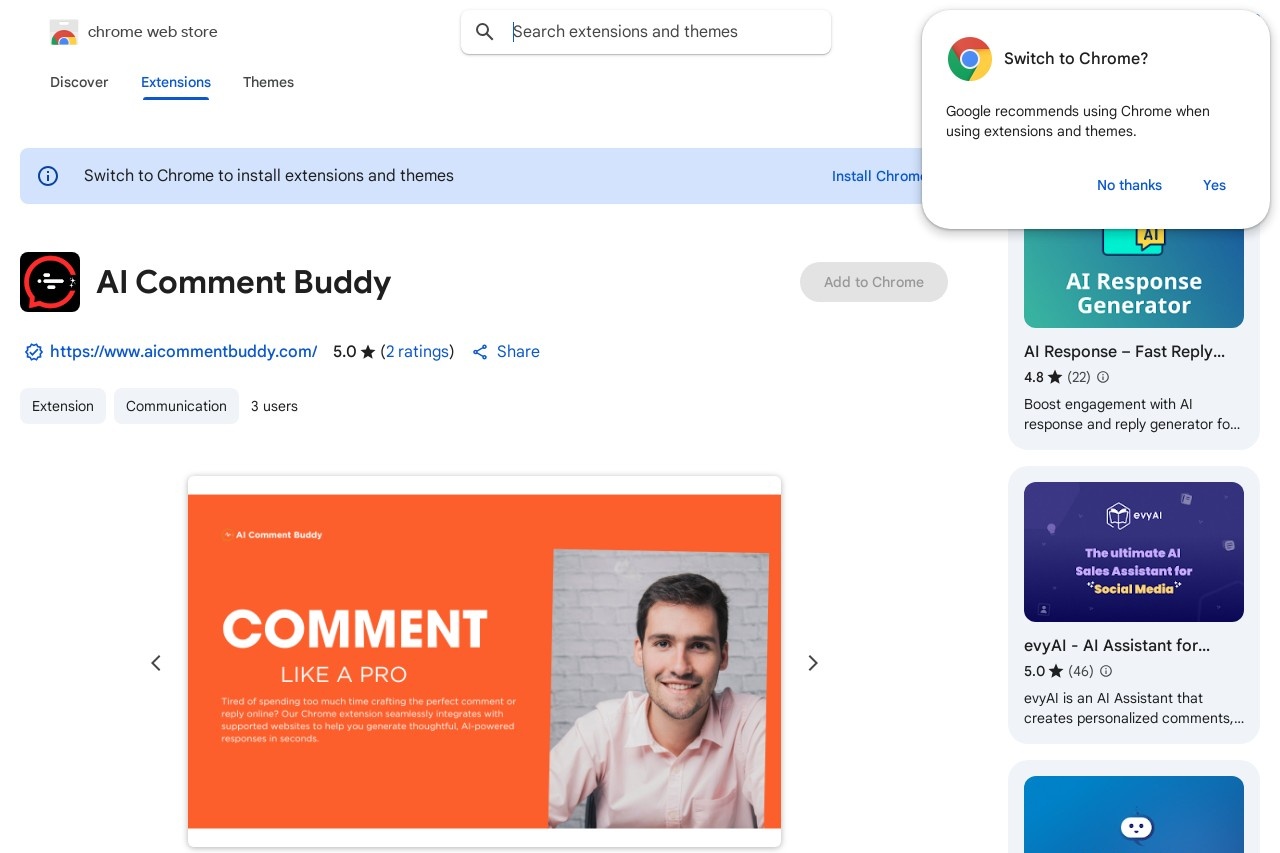Click the 5.0 star rating of AI Comment Buddy

[x=354, y=352]
